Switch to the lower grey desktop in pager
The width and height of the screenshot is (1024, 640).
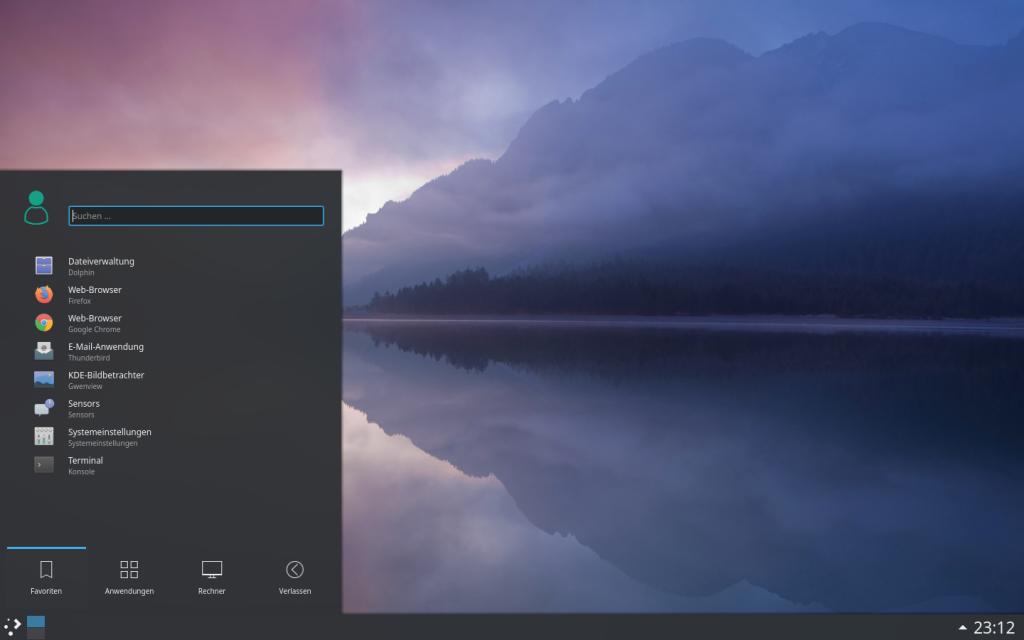[x=36, y=633]
